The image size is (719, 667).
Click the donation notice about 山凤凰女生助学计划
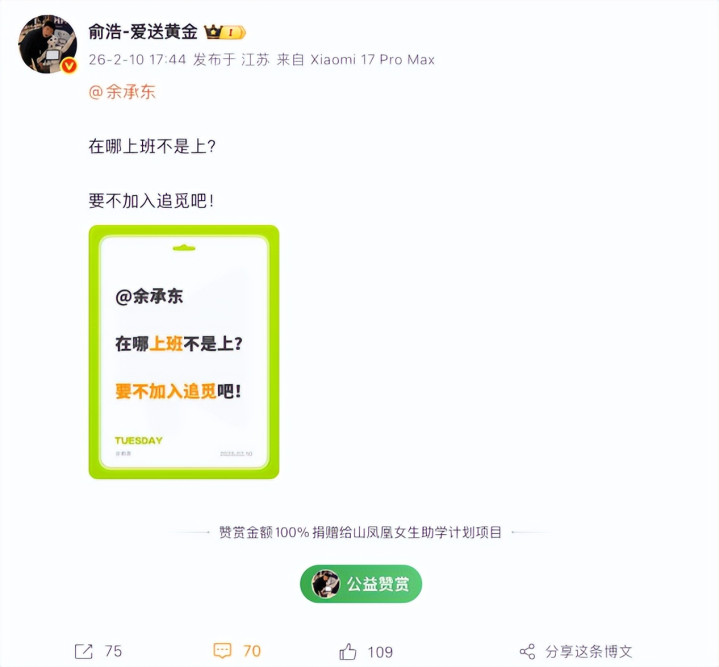pos(360,532)
